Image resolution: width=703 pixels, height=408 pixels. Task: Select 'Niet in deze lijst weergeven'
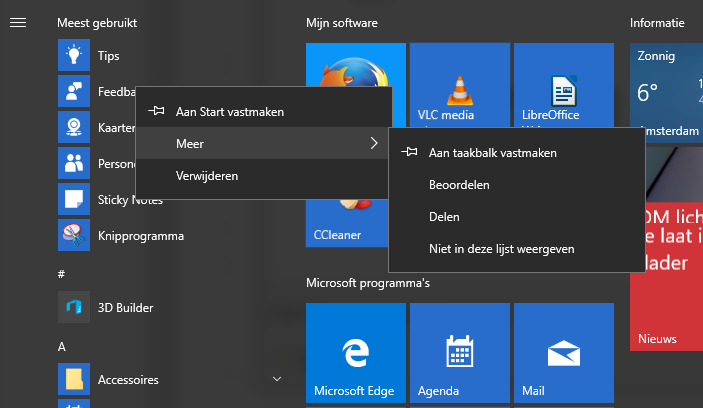coord(501,249)
